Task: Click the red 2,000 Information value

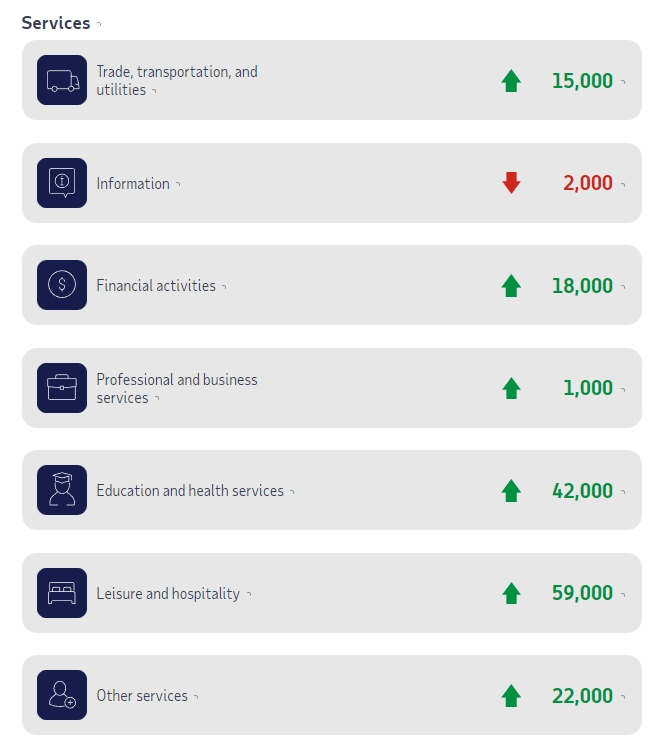Action: 588,183
